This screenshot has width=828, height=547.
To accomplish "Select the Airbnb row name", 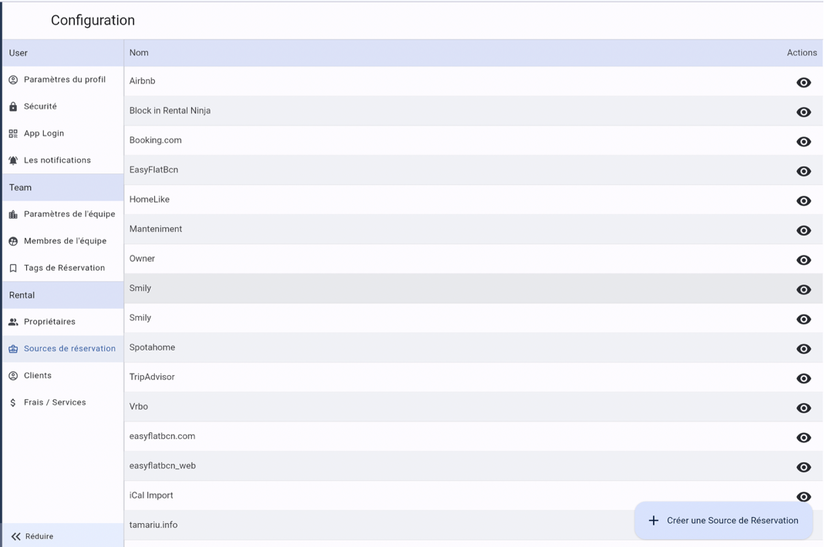I will point(142,81).
